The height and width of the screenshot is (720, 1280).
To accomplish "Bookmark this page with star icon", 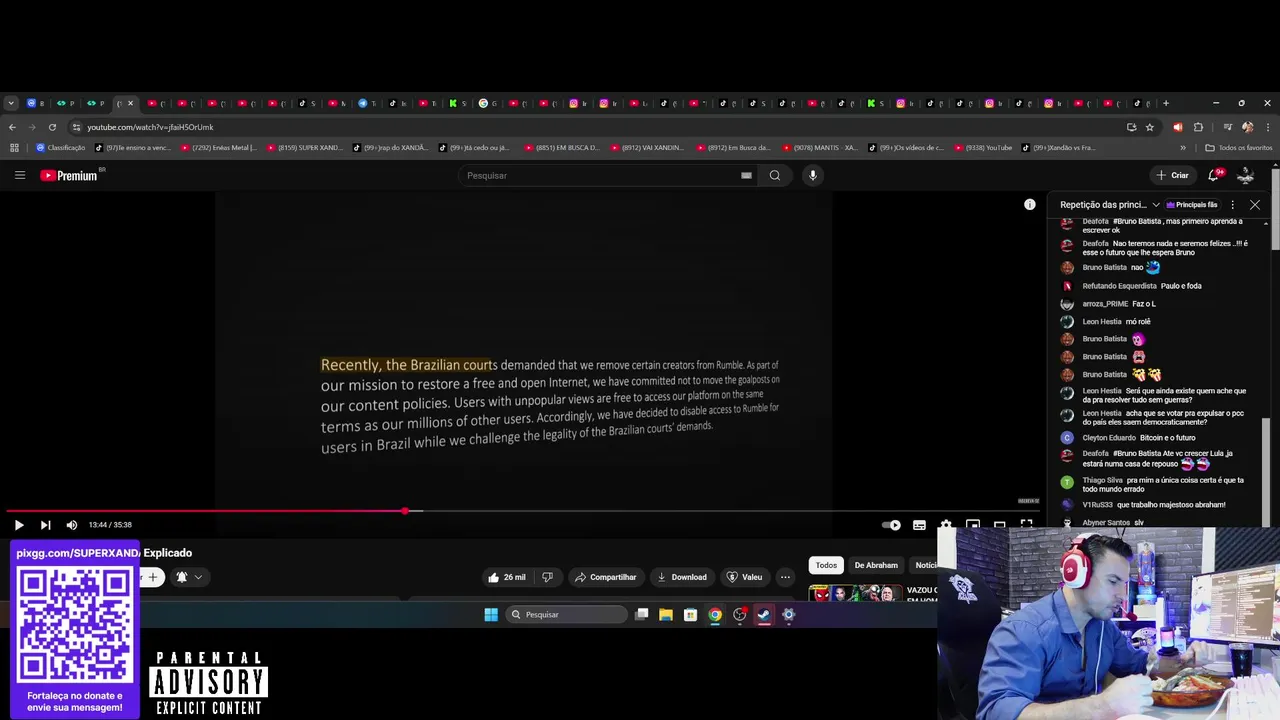I will click(x=1150, y=127).
